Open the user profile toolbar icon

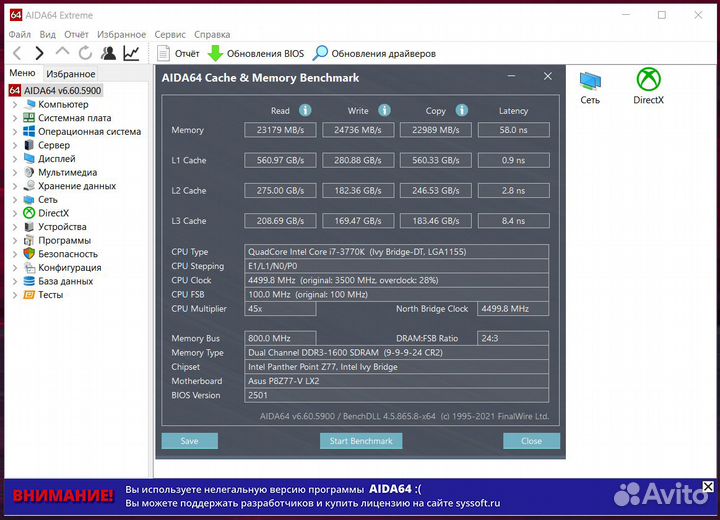click(x=109, y=53)
